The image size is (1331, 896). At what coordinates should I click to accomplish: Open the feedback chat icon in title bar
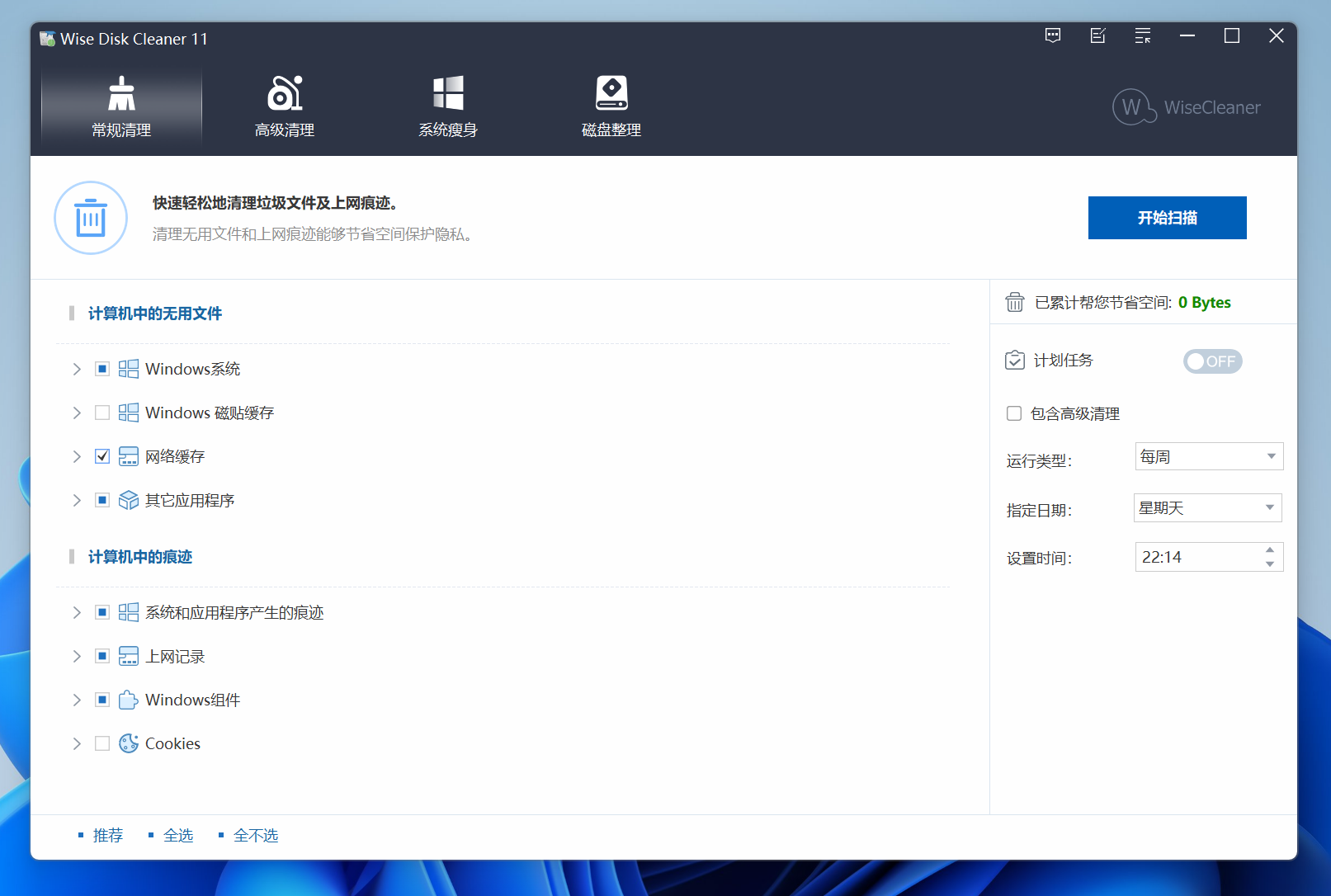coord(1053,35)
